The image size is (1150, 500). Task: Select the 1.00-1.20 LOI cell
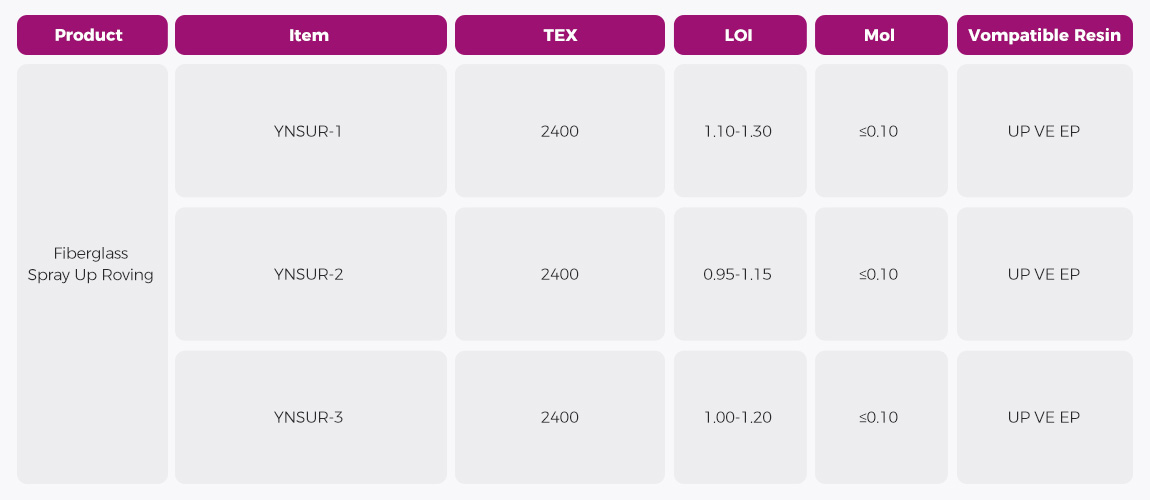(739, 417)
